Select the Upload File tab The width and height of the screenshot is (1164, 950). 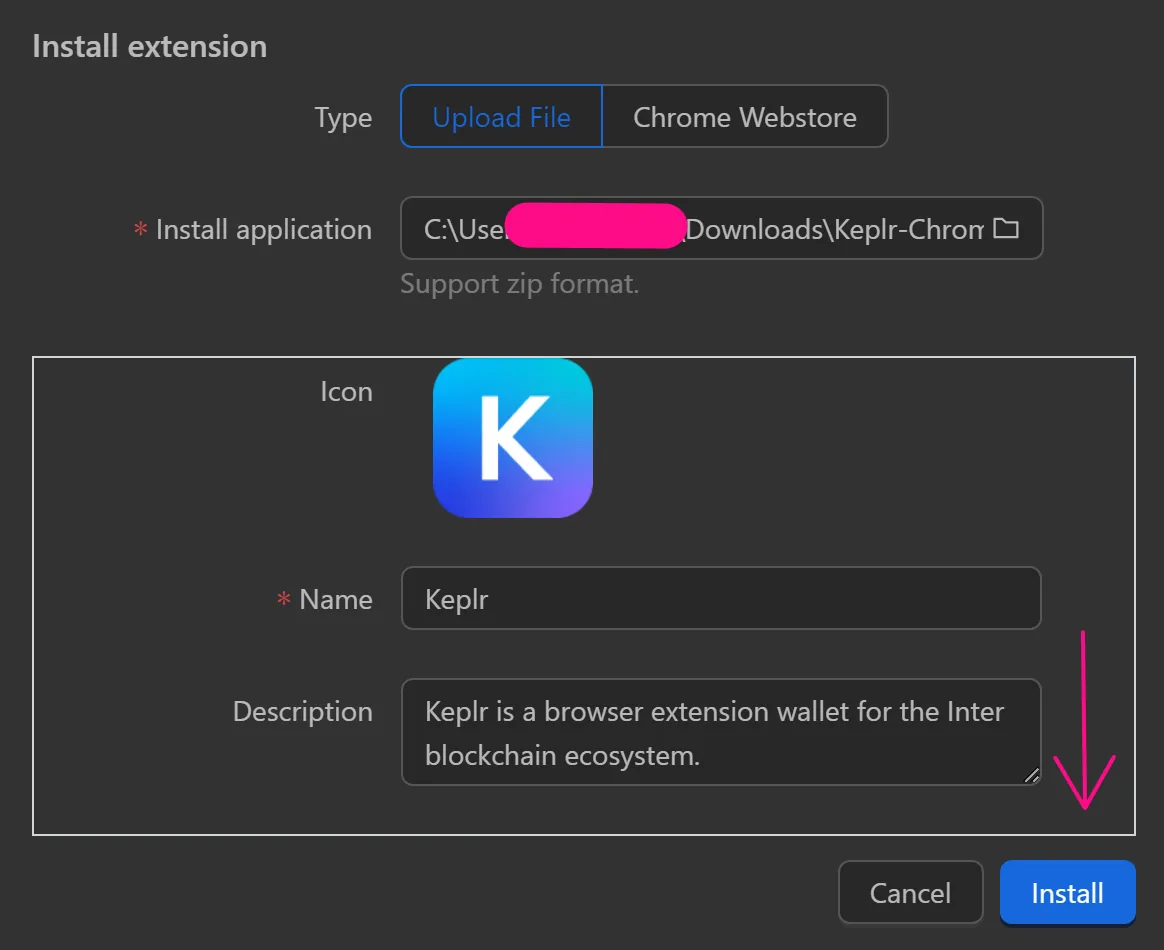[500, 116]
